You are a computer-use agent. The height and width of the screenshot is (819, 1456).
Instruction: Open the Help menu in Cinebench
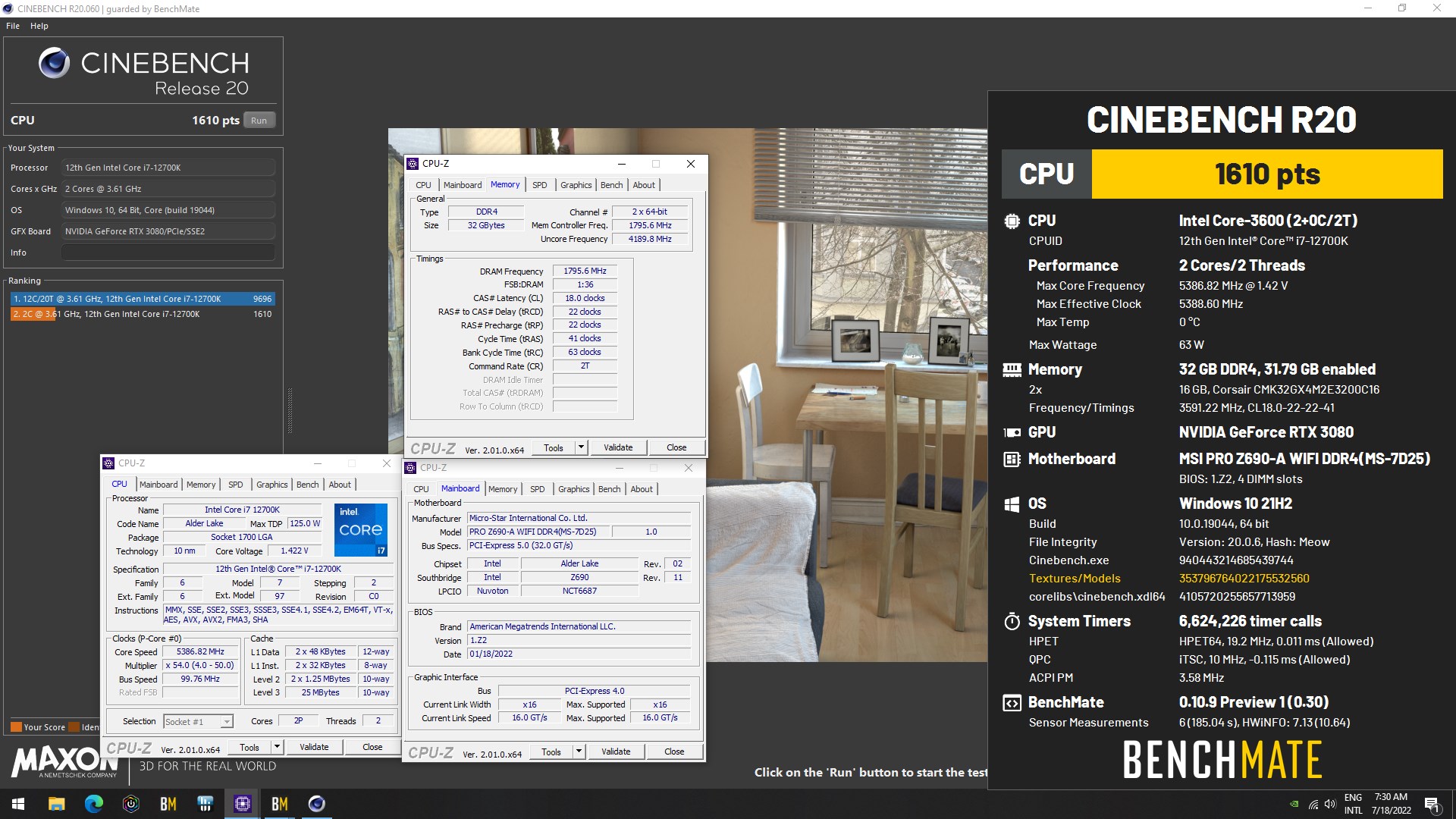coord(39,26)
